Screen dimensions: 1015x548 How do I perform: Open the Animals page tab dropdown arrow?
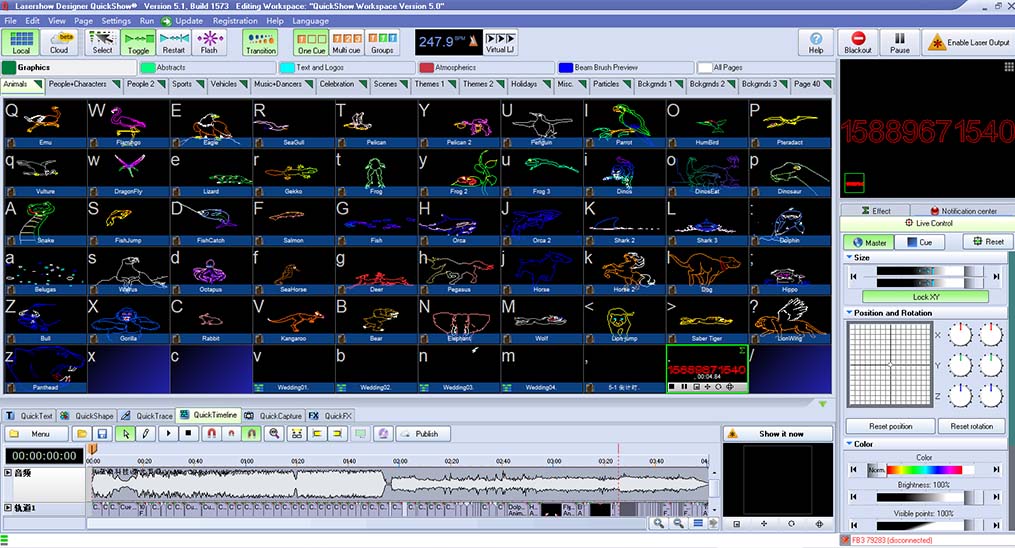[38, 84]
